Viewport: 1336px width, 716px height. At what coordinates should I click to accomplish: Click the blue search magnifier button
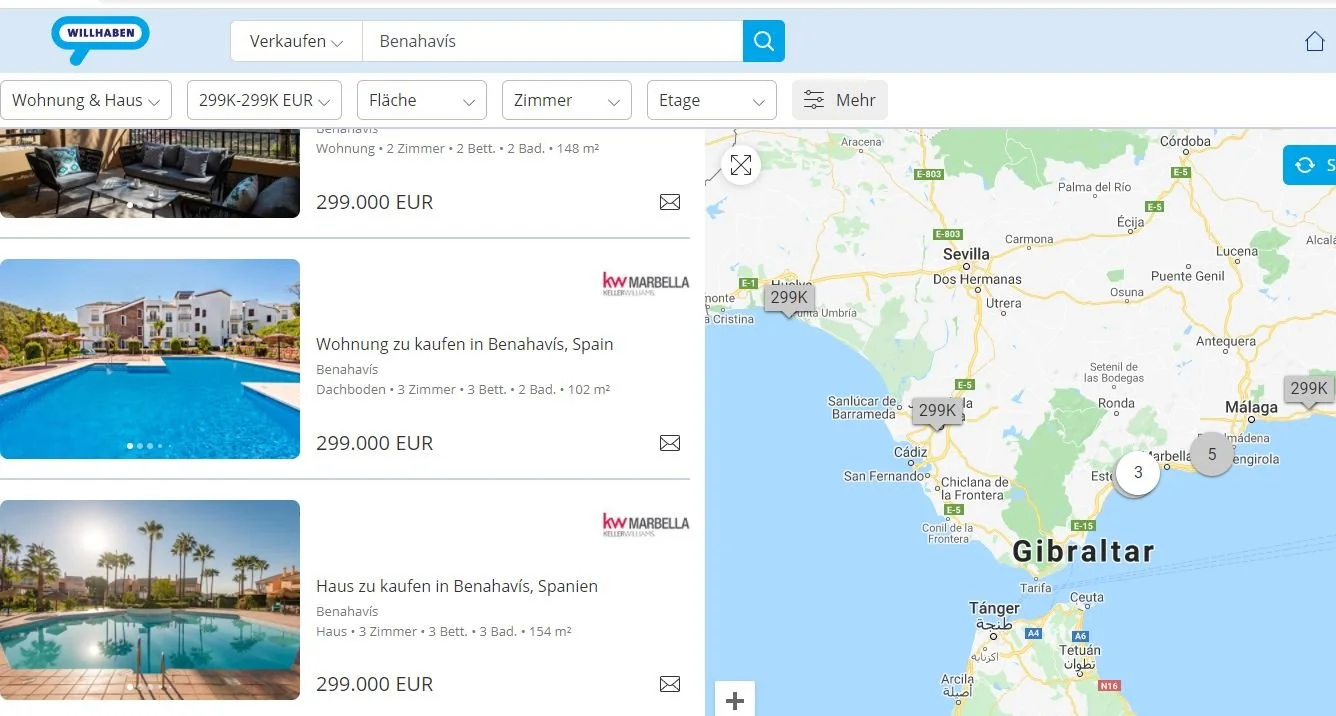(x=764, y=41)
